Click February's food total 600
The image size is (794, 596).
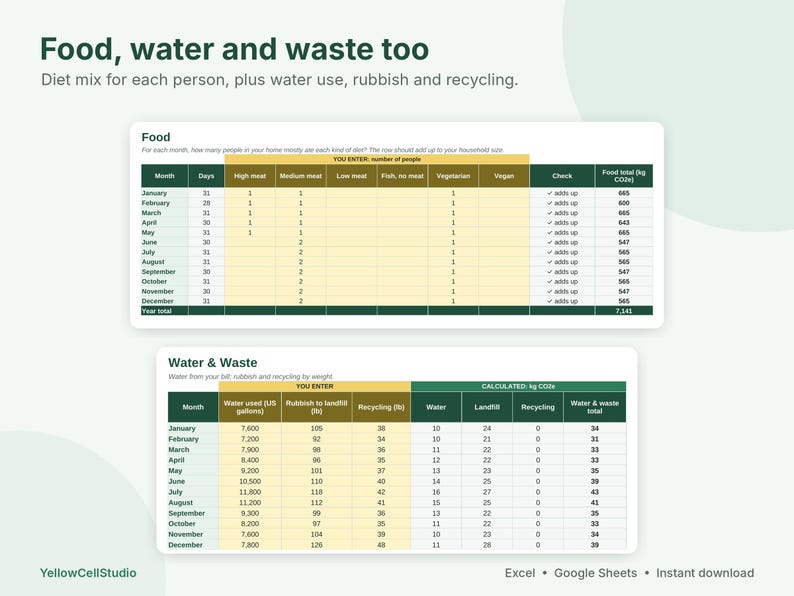click(624, 203)
